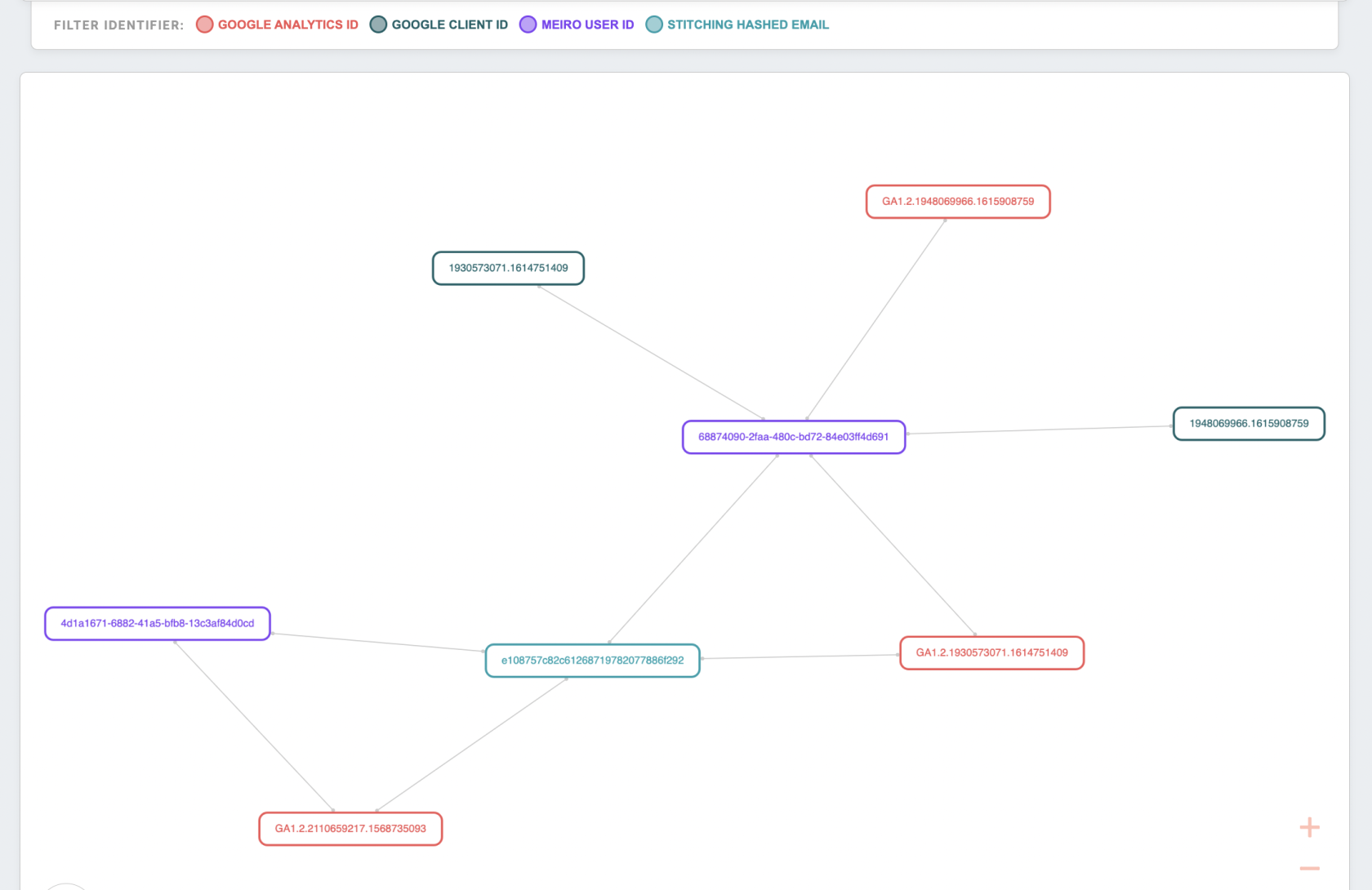The image size is (1372, 890).
Task: Toggle Google Client ID filter circle
Action: (x=378, y=24)
